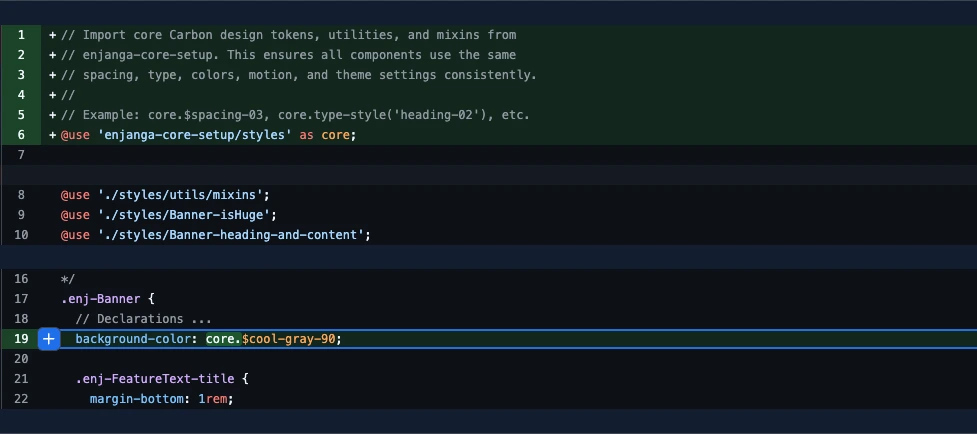Select line number 8
The width and height of the screenshot is (977, 434).
tap(21, 195)
